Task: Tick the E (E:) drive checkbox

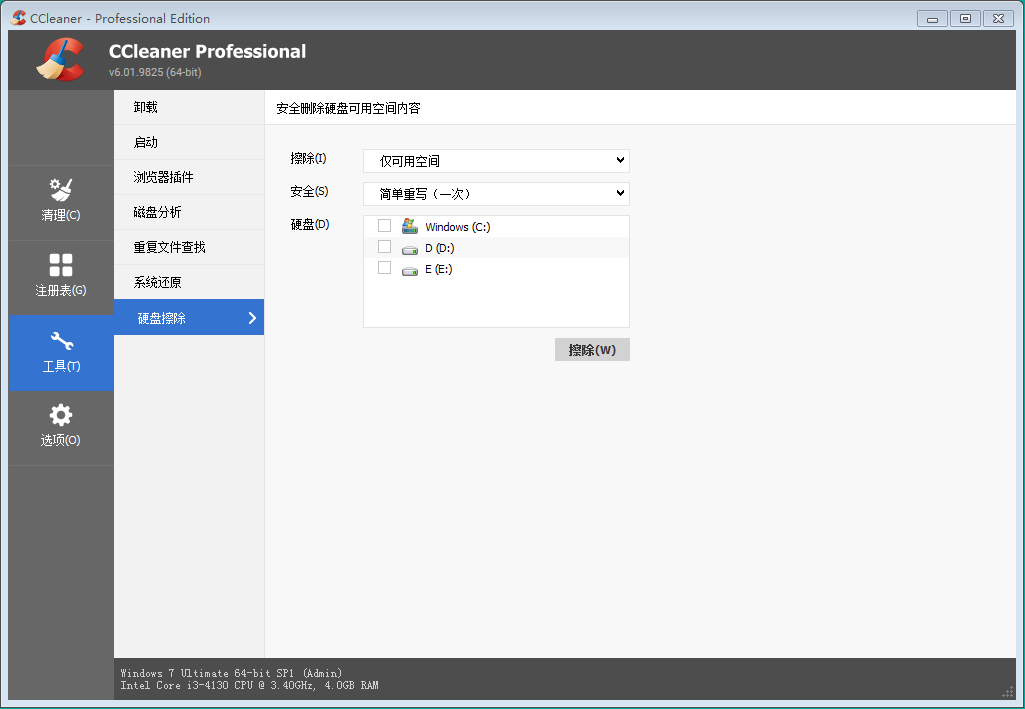Action: [384, 268]
